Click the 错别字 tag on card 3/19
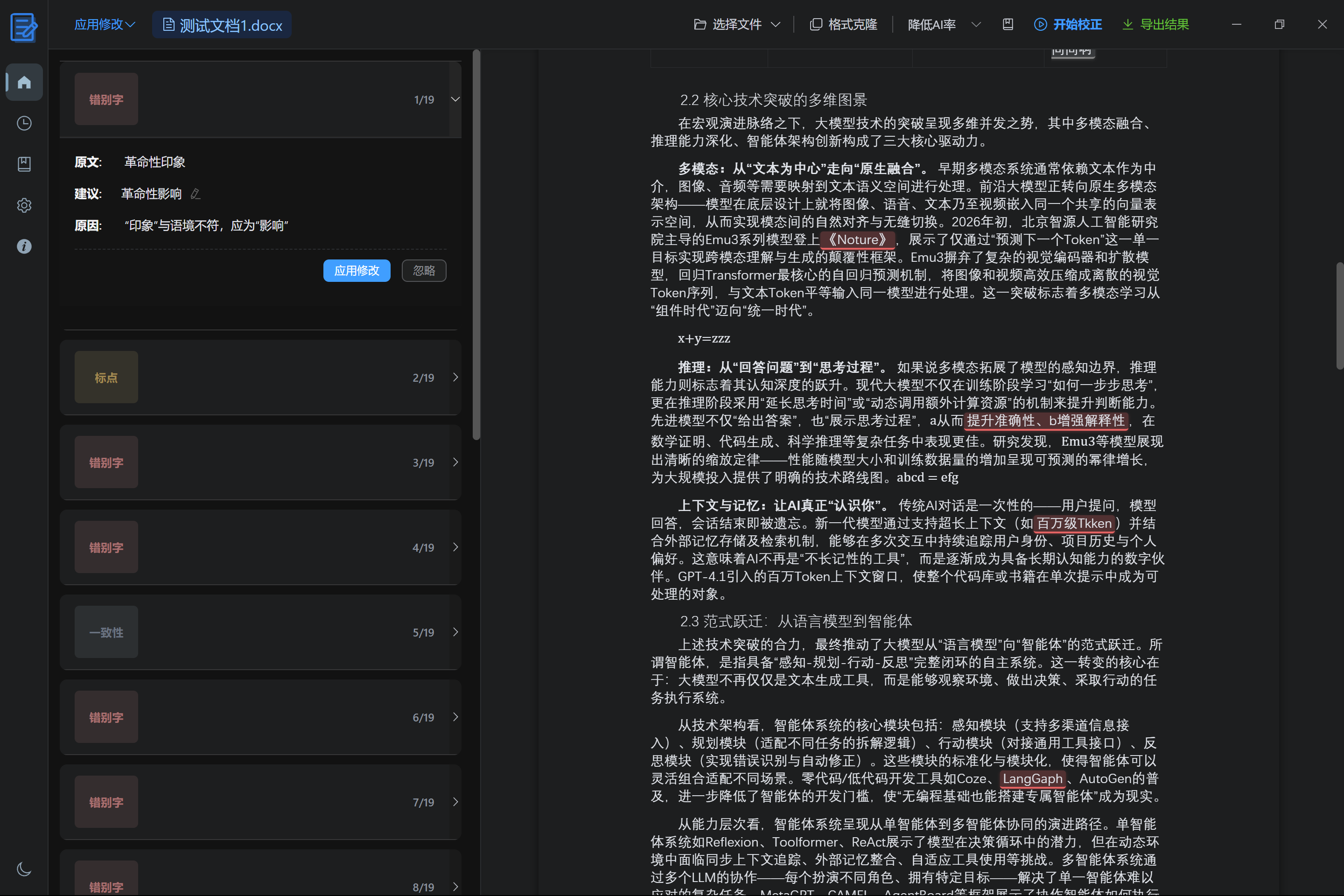 coord(106,462)
